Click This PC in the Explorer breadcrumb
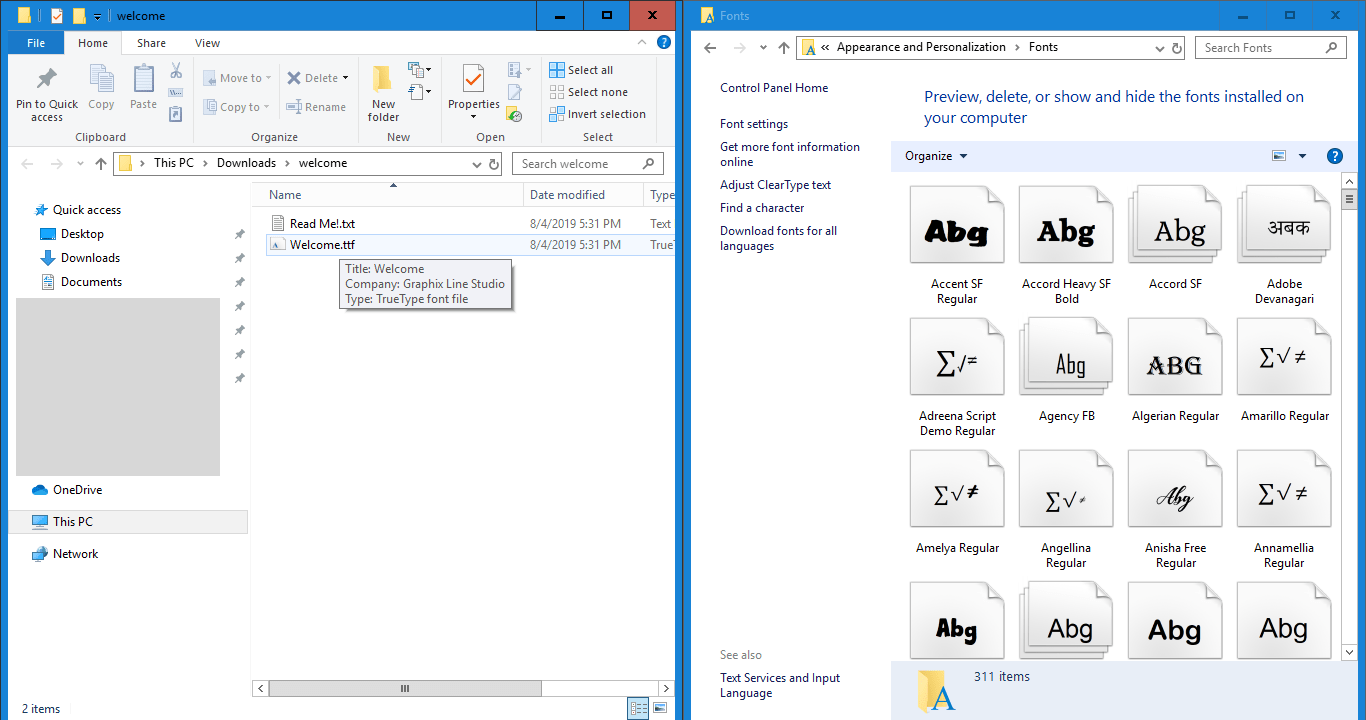This screenshot has width=1366, height=720. click(x=174, y=163)
